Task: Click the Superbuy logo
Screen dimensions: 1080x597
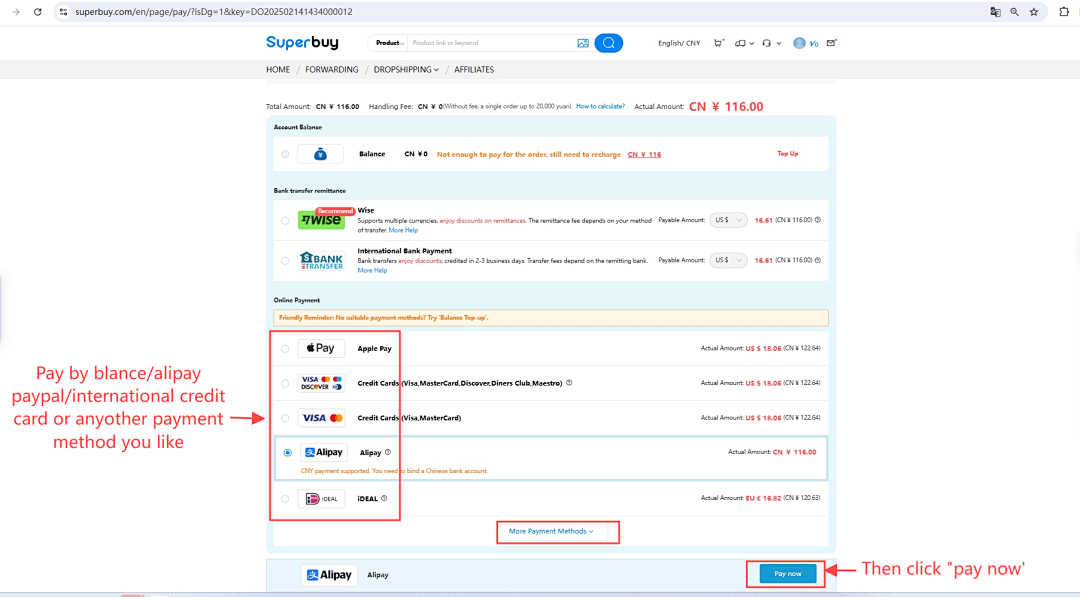Action: [x=302, y=43]
